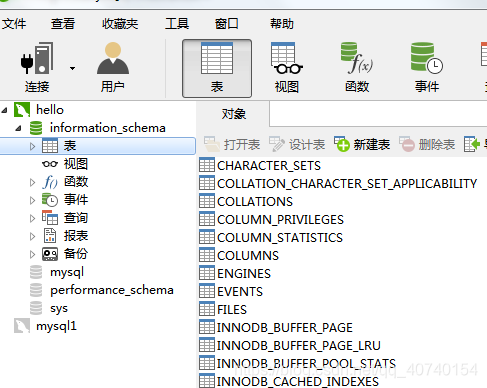The height and width of the screenshot is (388, 487).
Task: Expand the 备份 tree node
Action: point(32,254)
